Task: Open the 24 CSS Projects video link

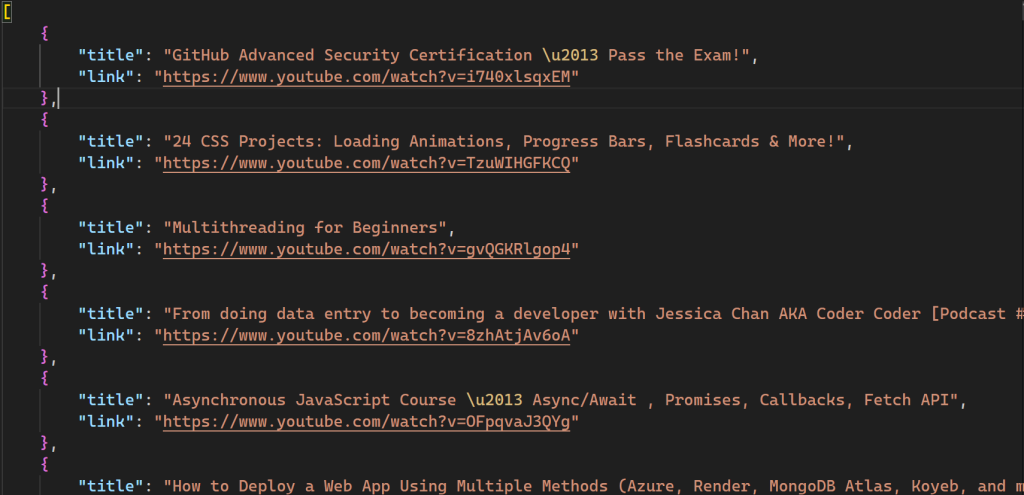Action: 366,164
